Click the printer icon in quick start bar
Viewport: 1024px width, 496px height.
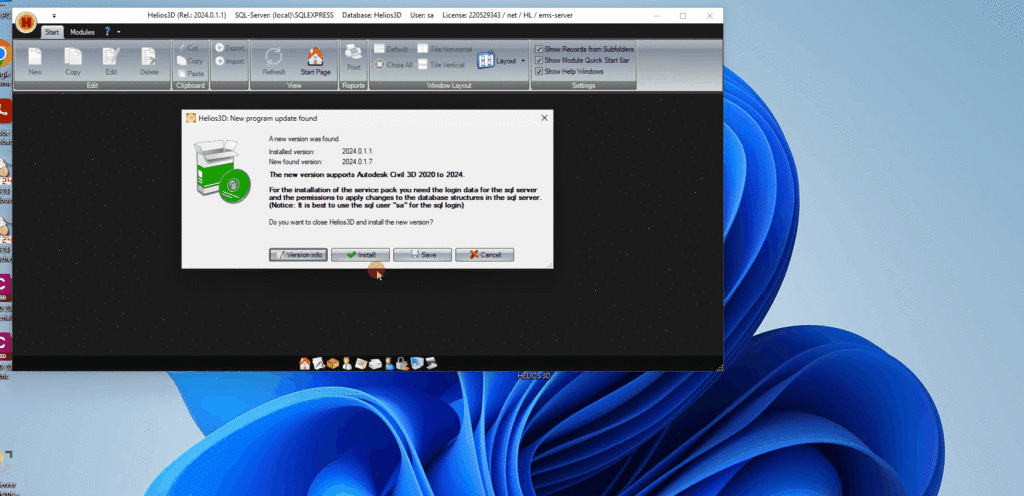coord(375,364)
